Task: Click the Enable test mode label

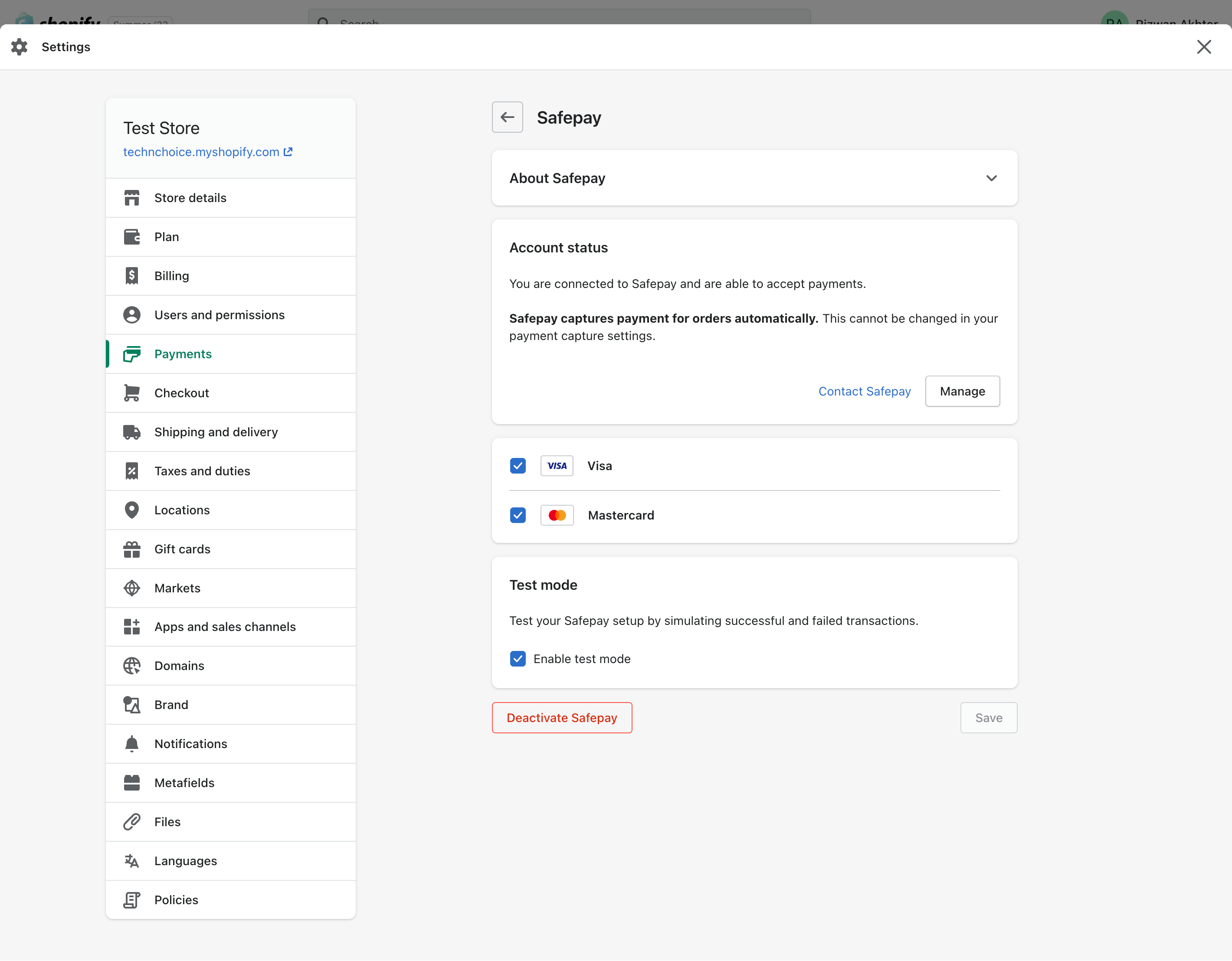Action: click(582, 659)
